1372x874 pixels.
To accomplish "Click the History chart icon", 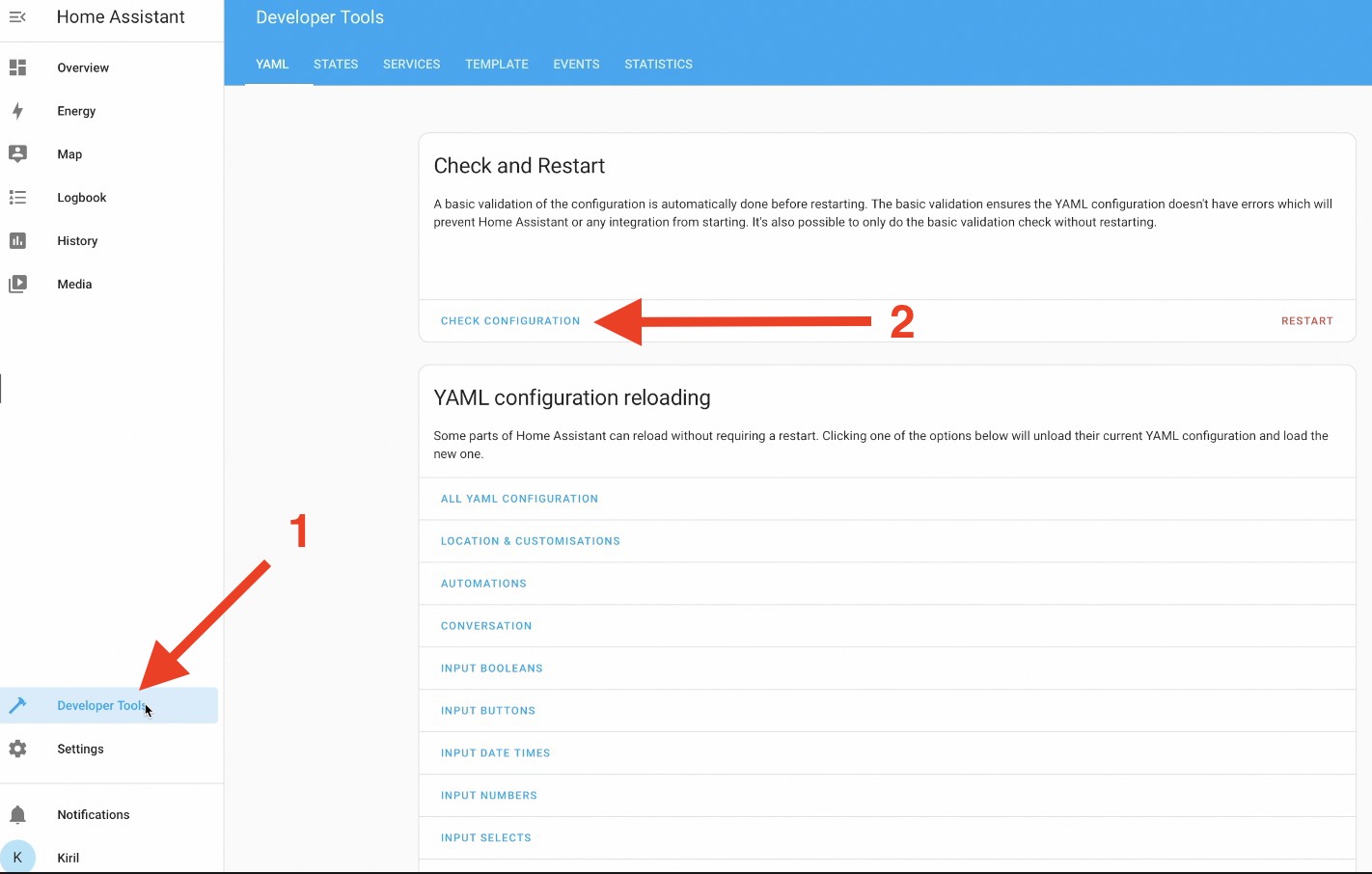I will click(x=17, y=240).
